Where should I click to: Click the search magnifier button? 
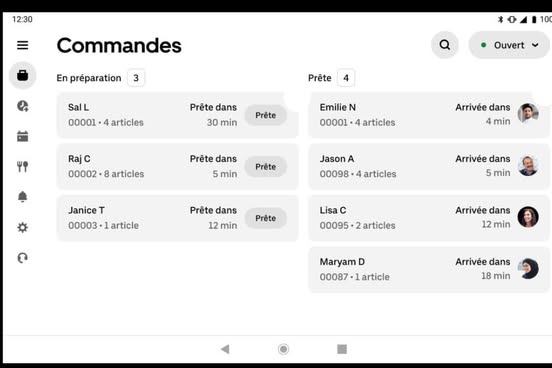pyautogui.click(x=445, y=45)
